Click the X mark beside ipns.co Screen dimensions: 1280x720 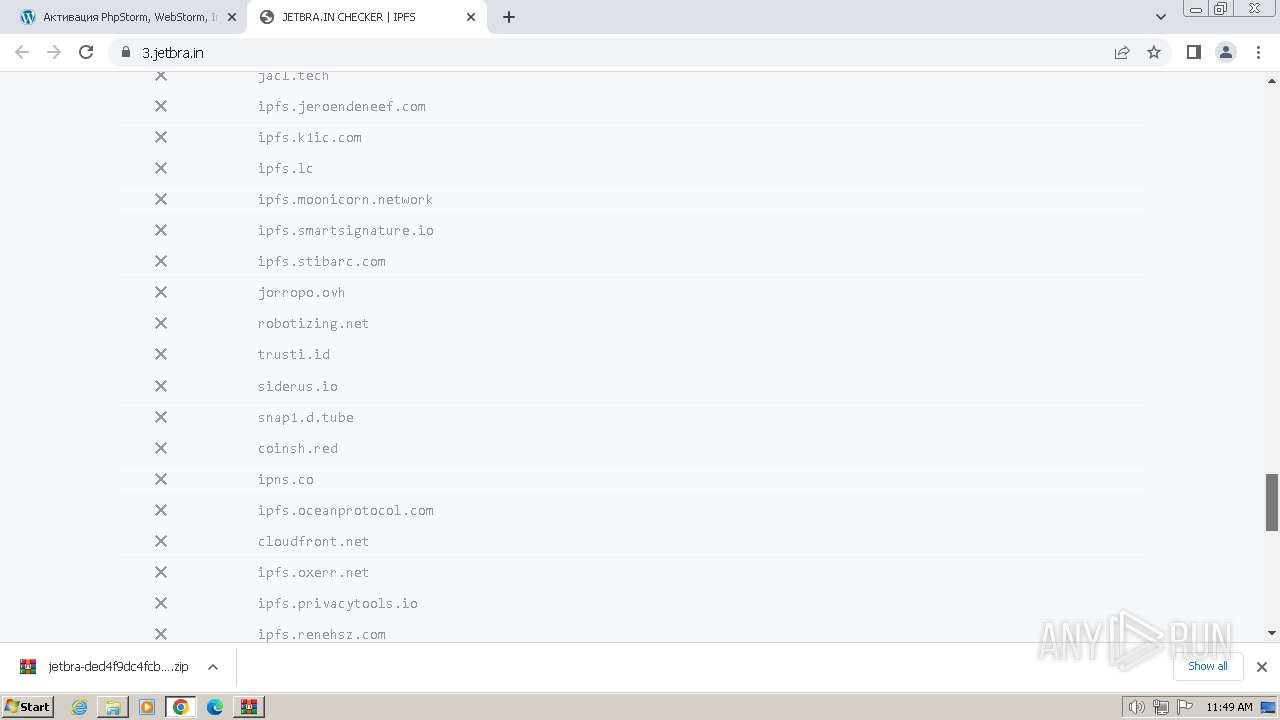point(161,479)
